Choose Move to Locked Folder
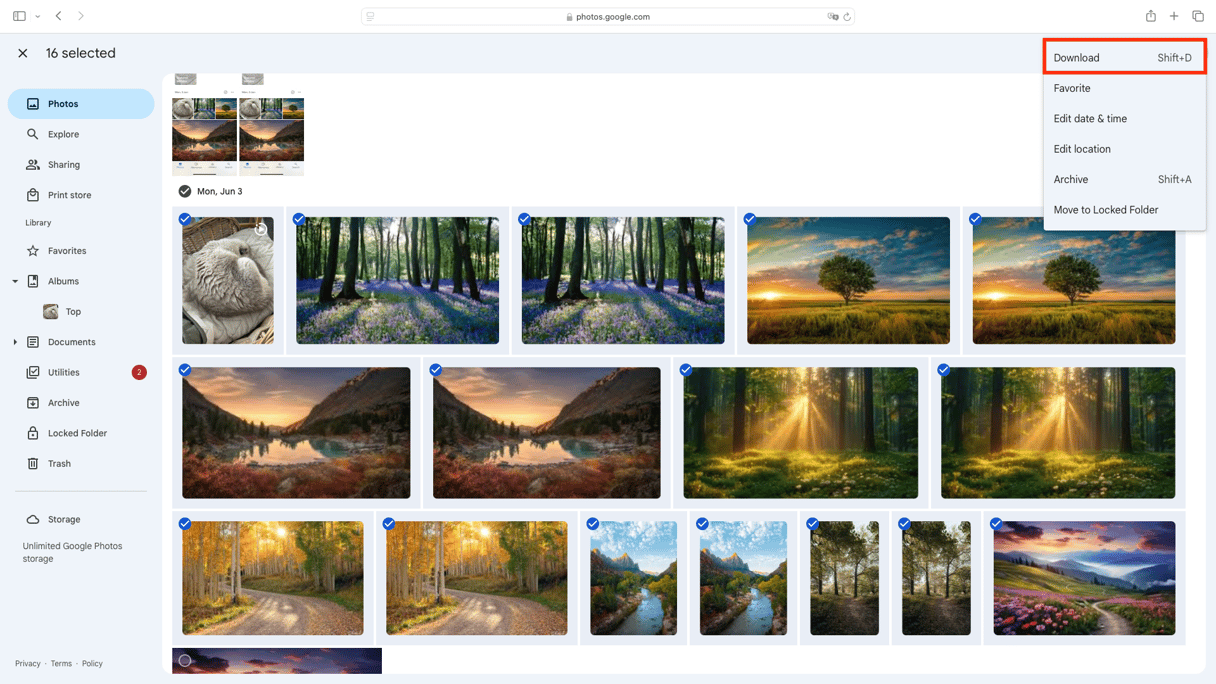 1125,210
